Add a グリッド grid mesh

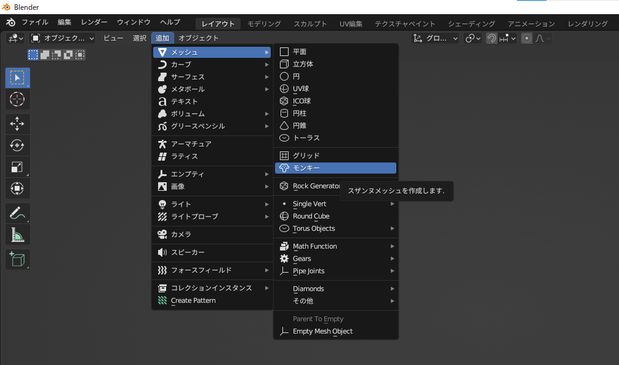coord(336,155)
